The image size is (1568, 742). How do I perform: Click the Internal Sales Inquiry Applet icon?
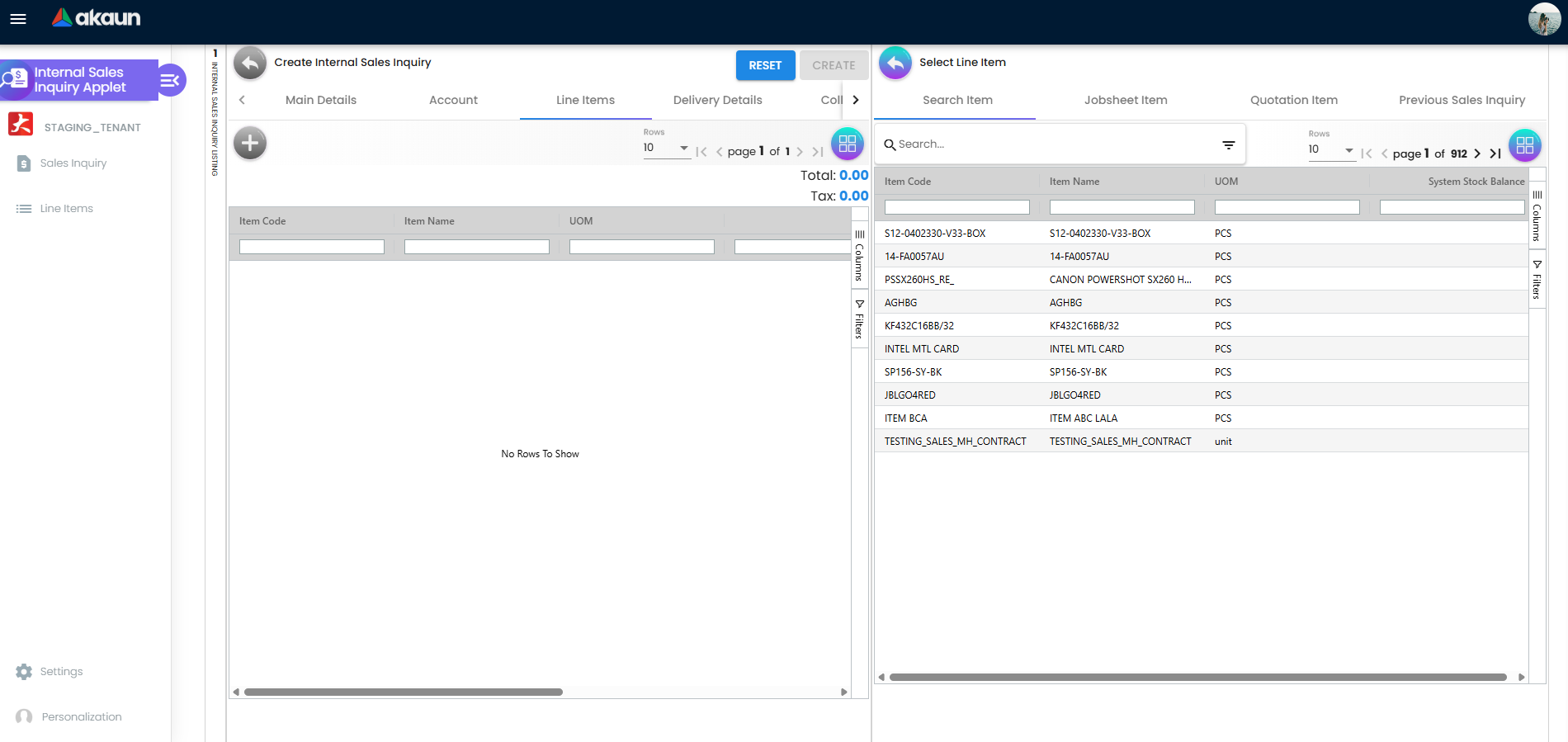pos(15,80)
